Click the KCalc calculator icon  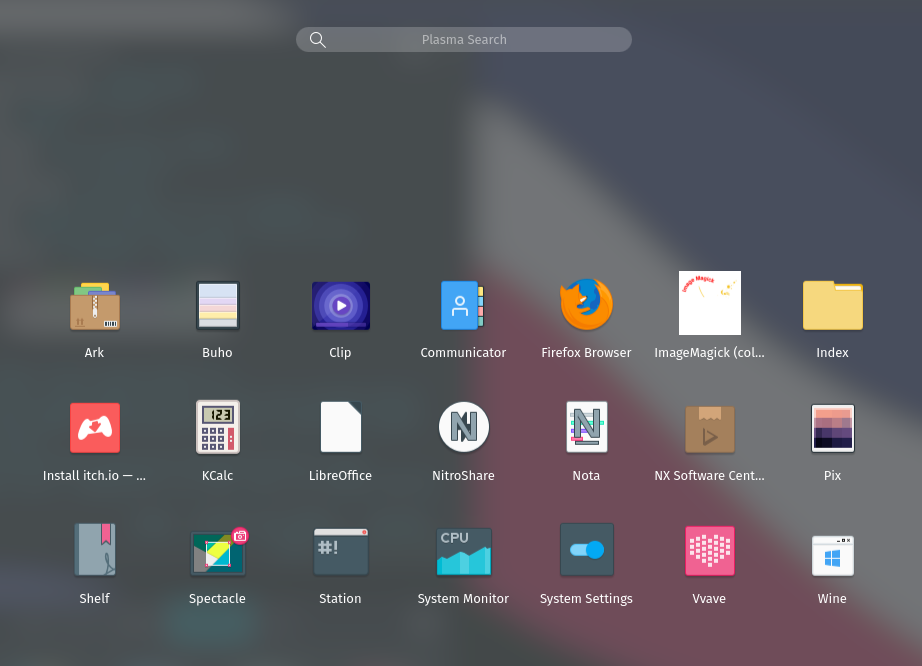point(218,427)
